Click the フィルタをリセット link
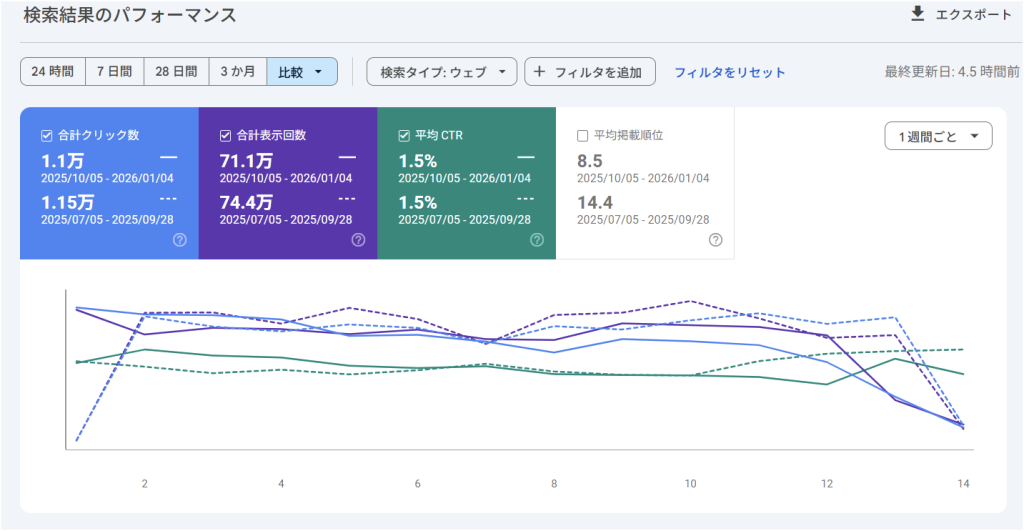This screenshot has height=531, width=1024. tap(729, 72)
